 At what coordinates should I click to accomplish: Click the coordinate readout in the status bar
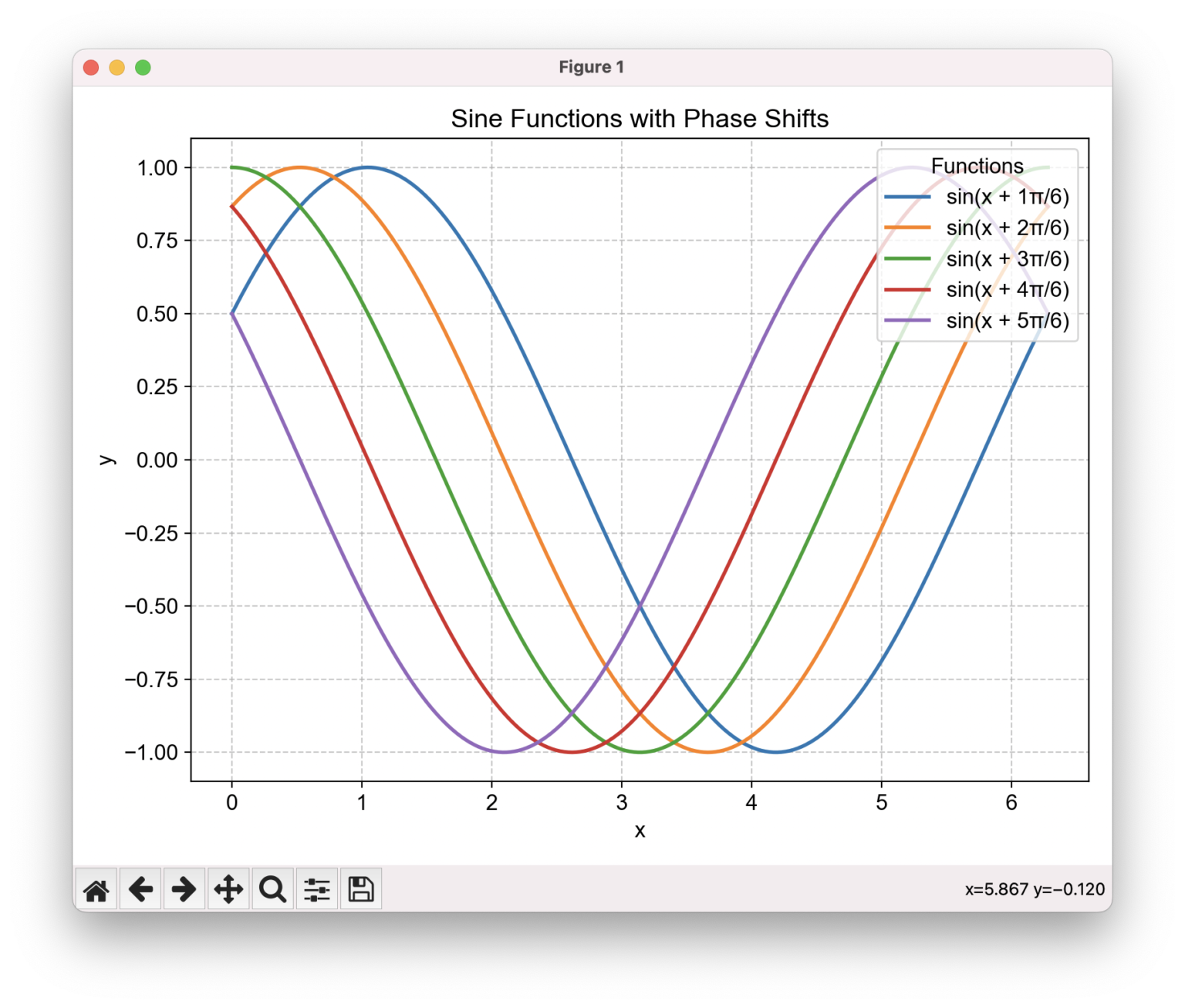pos(1034,888)
